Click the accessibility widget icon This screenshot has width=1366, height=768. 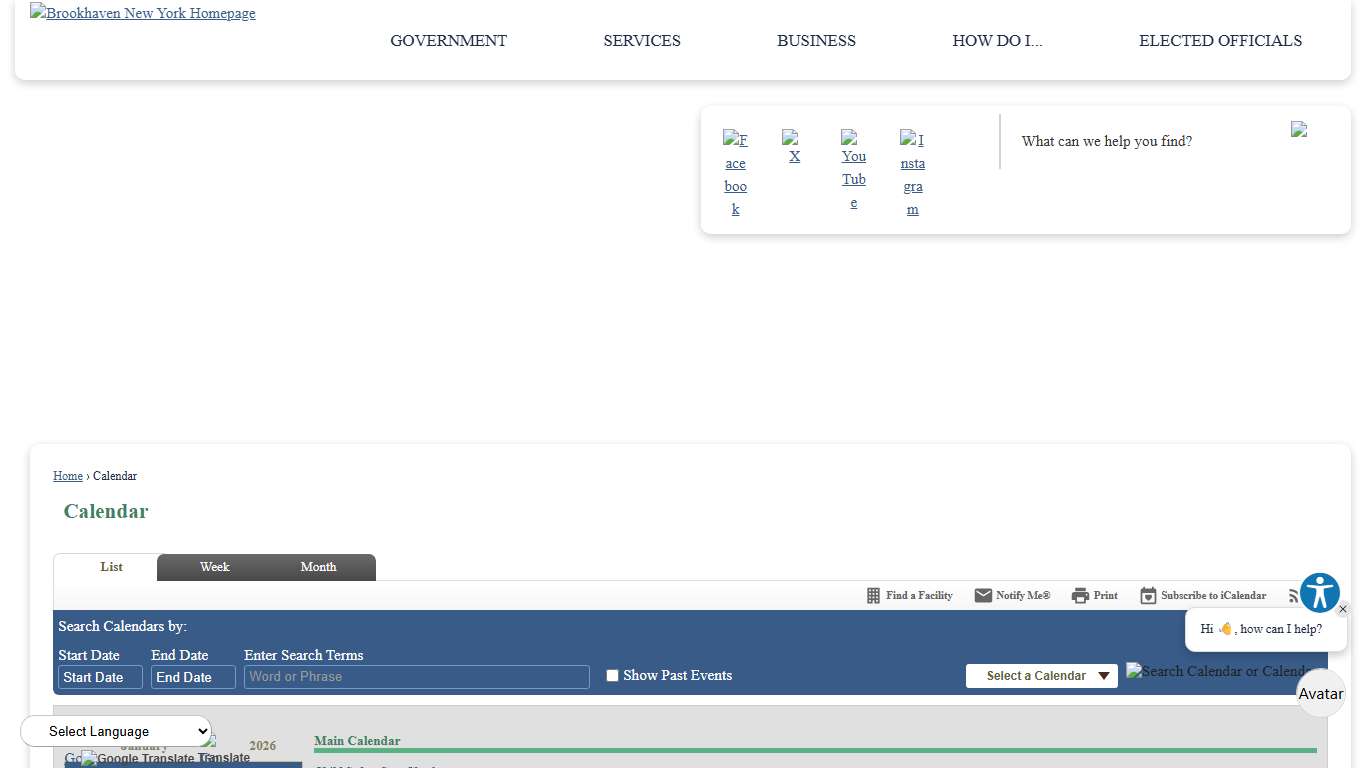1319,593
